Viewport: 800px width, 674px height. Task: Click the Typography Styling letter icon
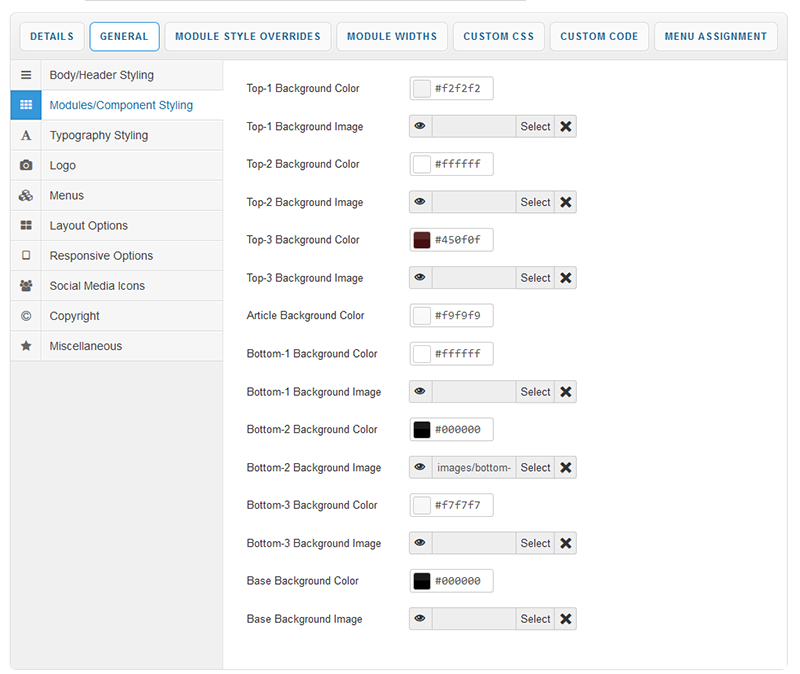pos(26,135)
